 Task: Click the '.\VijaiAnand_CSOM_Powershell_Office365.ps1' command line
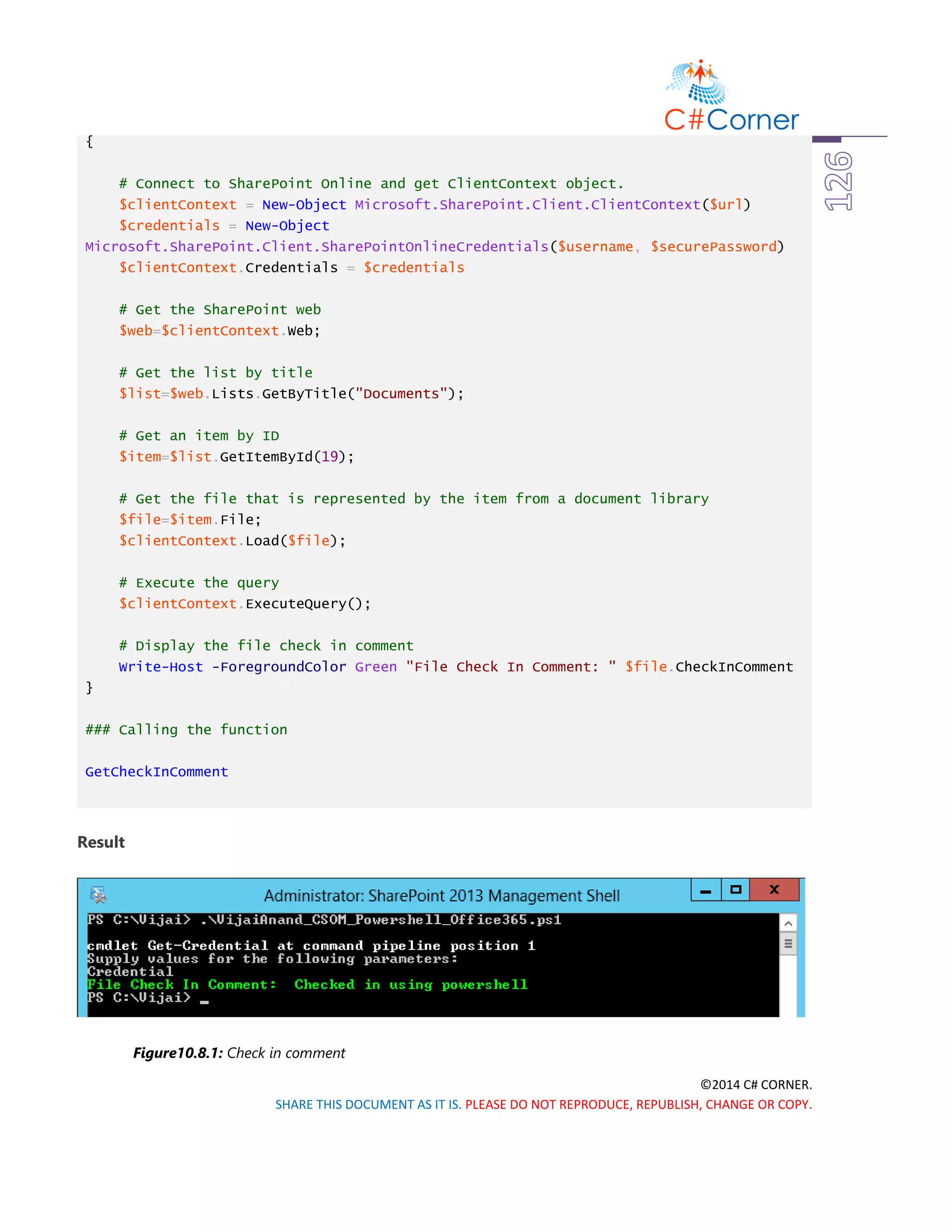click(x=381, y=920)
